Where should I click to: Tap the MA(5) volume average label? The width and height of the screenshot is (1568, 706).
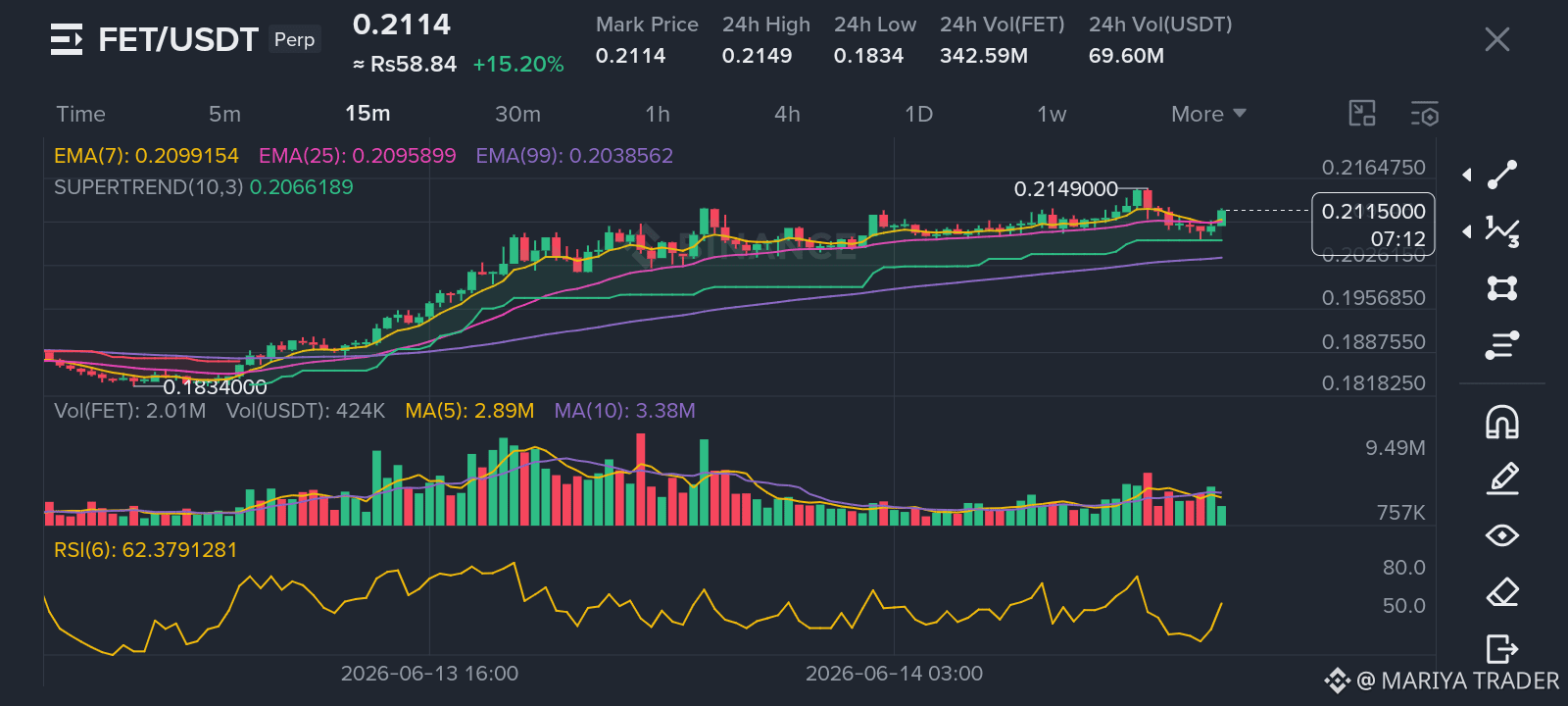click(x=469, y=411)
